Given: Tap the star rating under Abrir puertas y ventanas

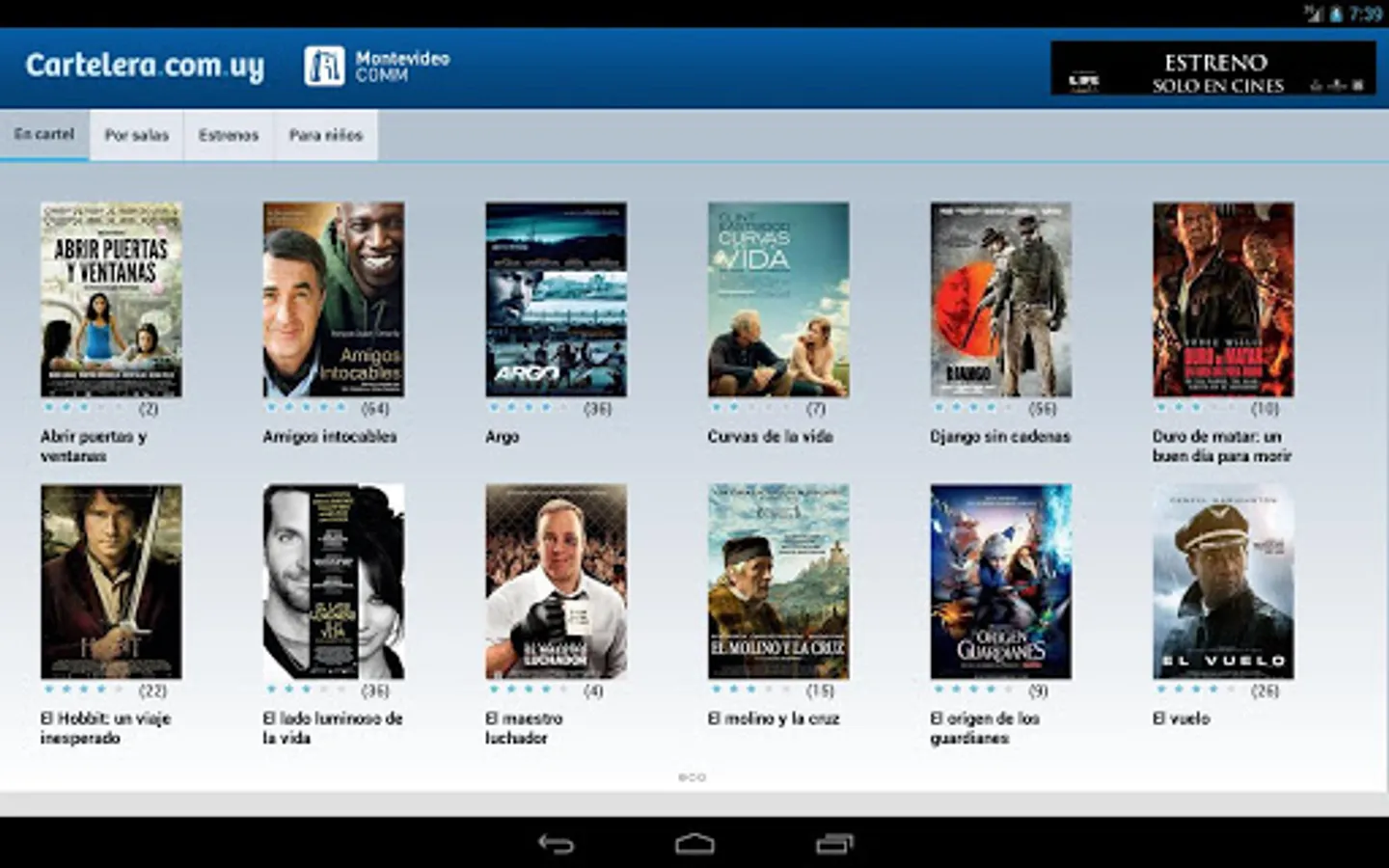Looking at the screenshot, I should (84, 408).
